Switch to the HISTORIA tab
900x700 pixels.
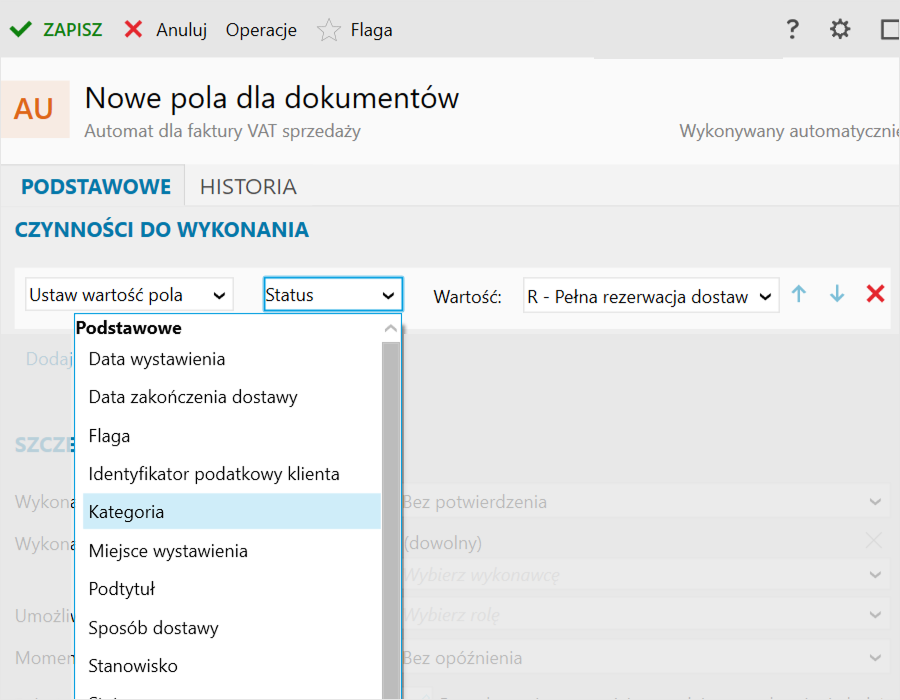click(x=248, y=187)
